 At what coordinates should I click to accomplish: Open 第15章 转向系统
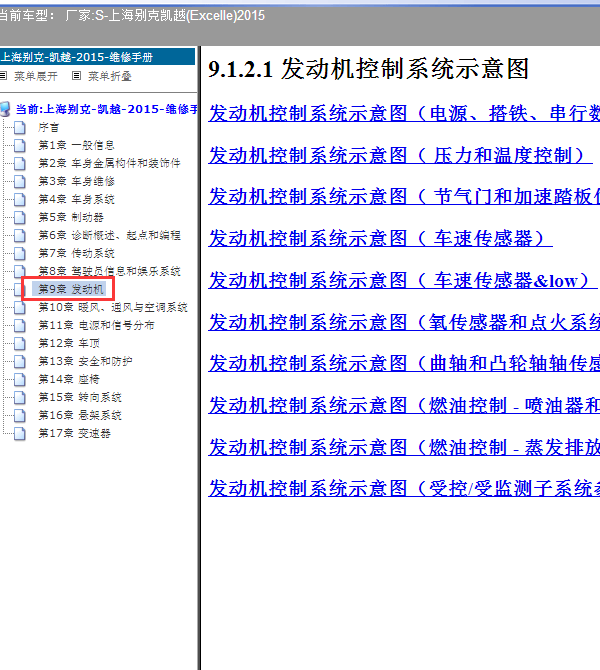[80, 397]
